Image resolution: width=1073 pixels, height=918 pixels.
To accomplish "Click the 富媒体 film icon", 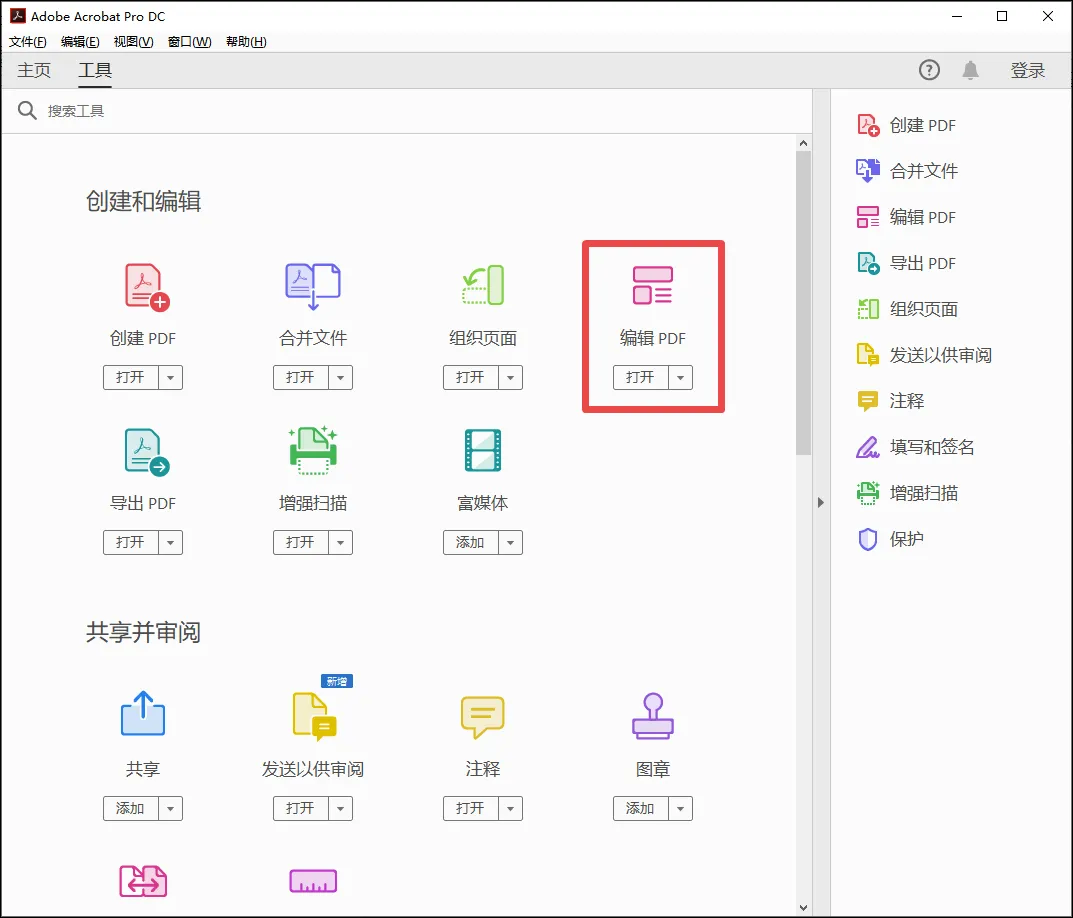I will pyautogui.click(x=483, y=450).
